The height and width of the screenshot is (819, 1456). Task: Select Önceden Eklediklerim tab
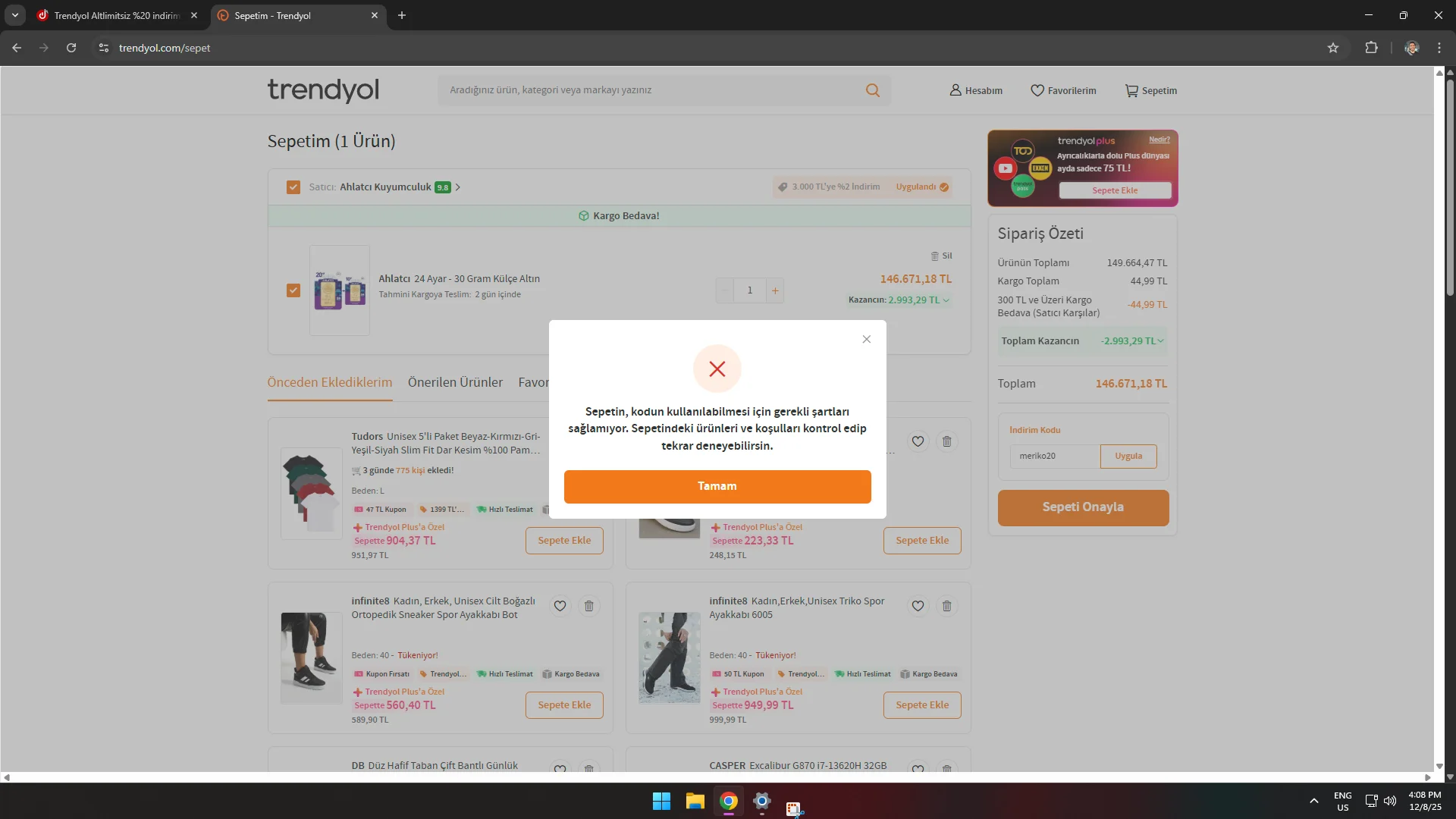tap(329, 382)
